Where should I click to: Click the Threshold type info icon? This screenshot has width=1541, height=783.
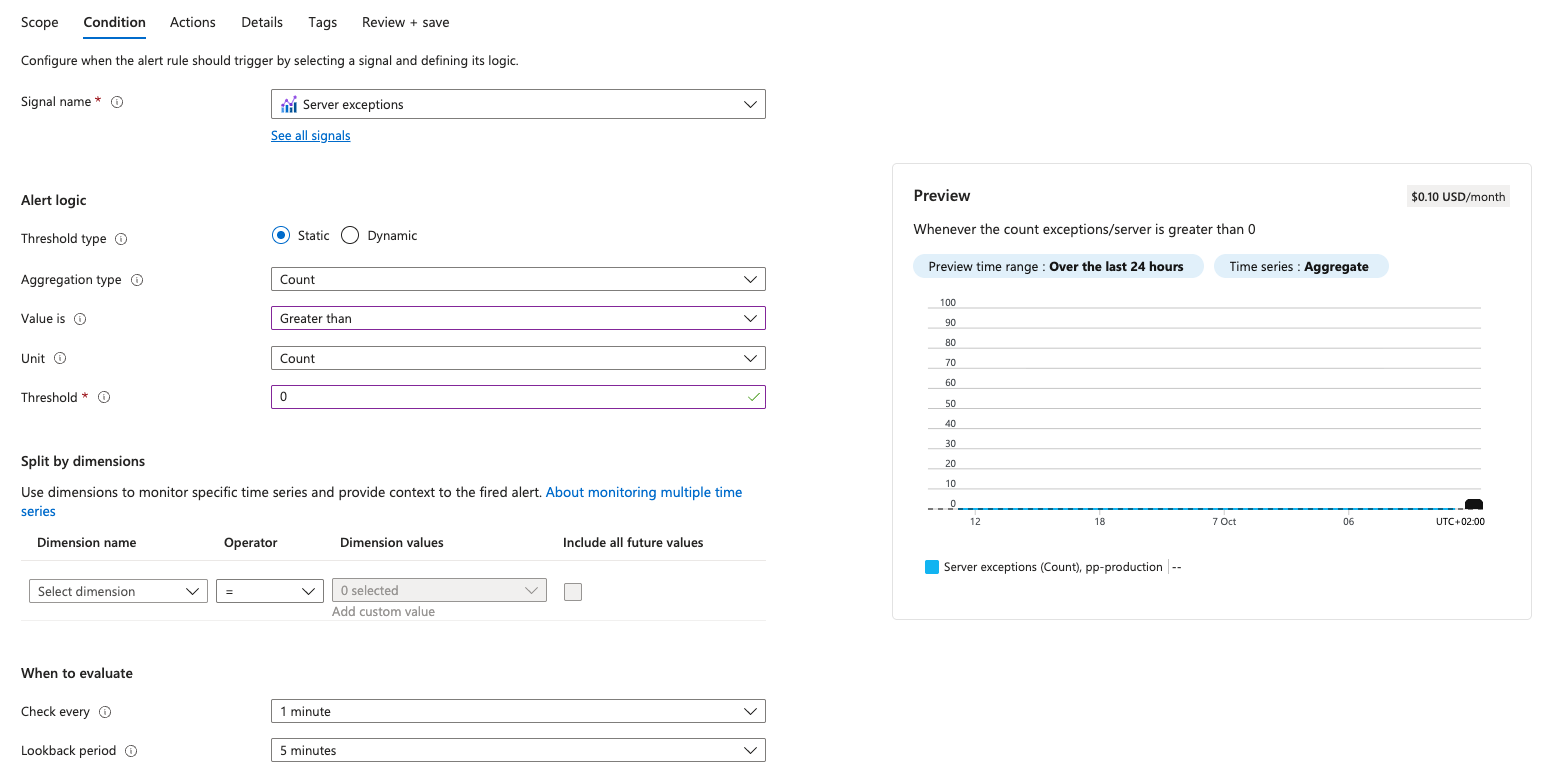tap(121, 239)
